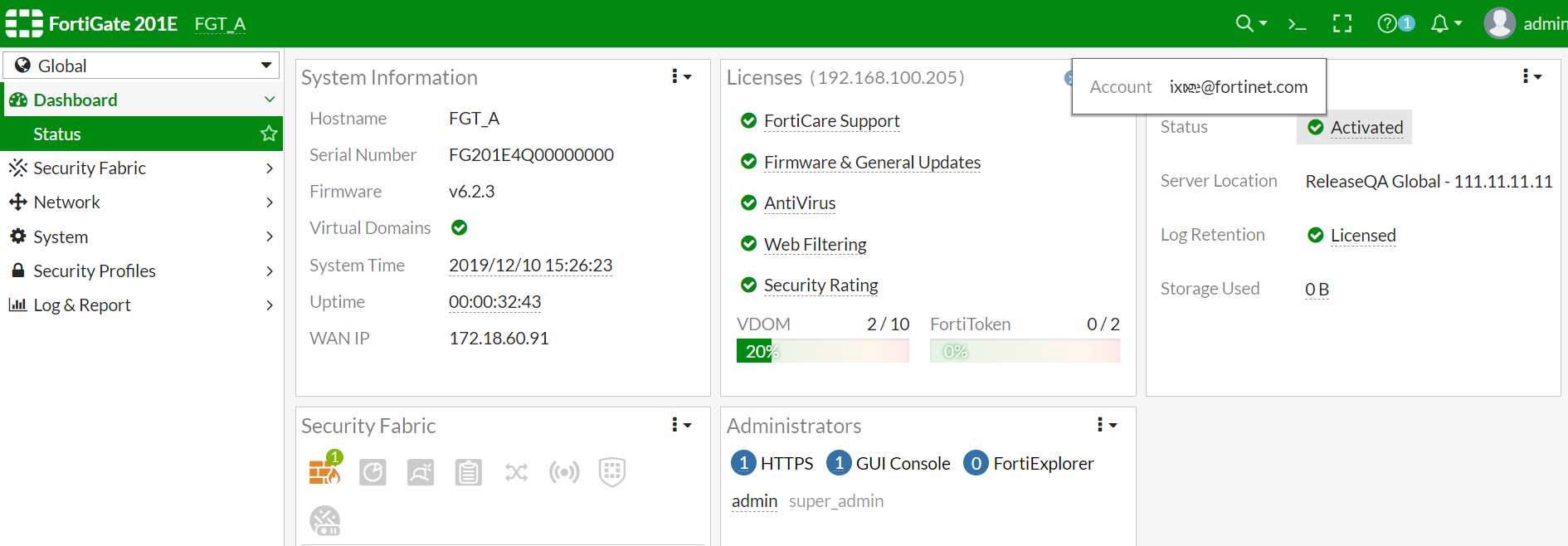
Task: Click the admin user avatar
Action: [x=1500, y=23]
